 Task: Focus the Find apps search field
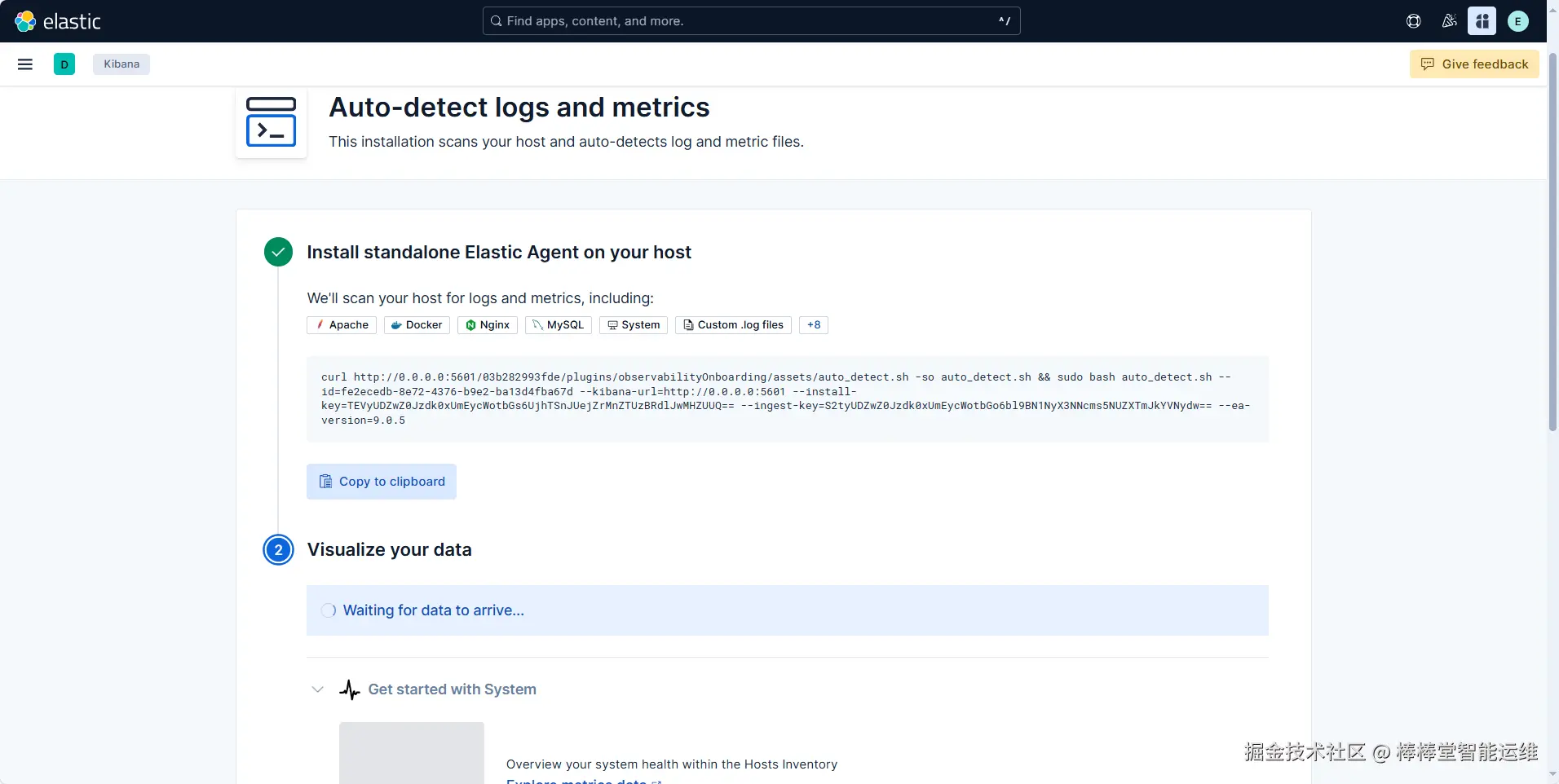coord(750,21)
